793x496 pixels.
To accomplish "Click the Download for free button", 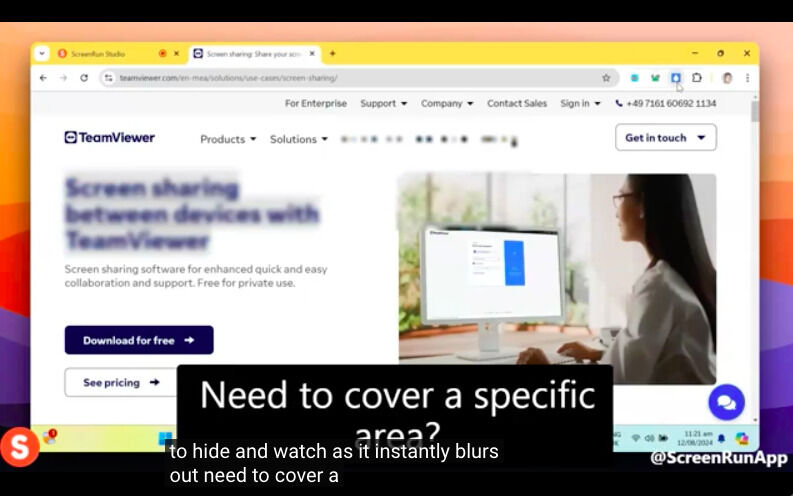I will pos(139,340).
